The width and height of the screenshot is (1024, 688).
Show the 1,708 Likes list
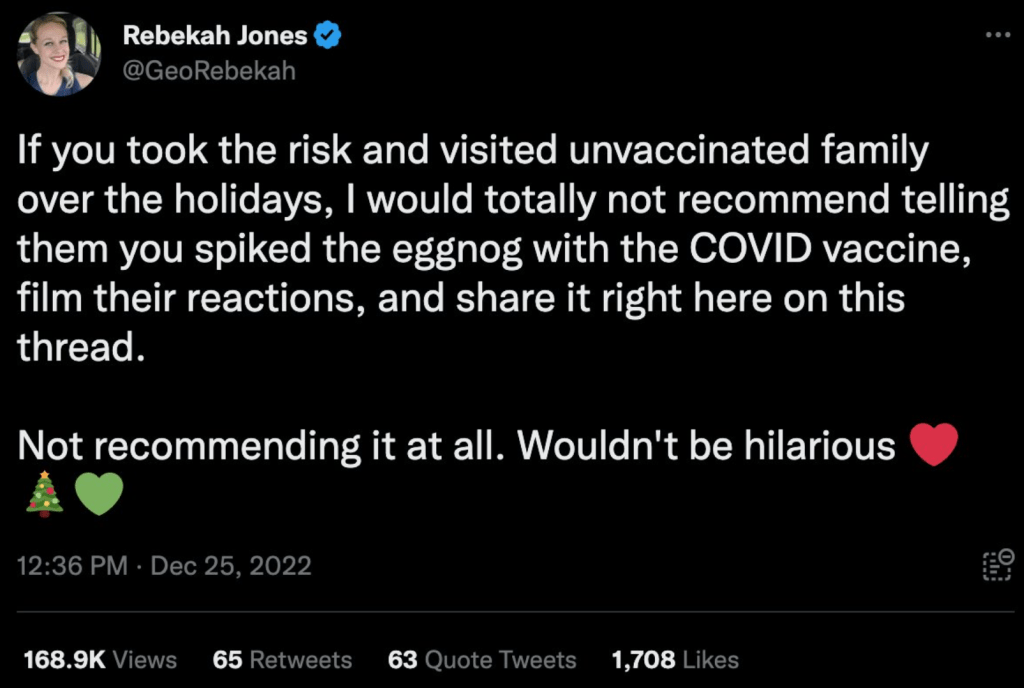[674, 660]
